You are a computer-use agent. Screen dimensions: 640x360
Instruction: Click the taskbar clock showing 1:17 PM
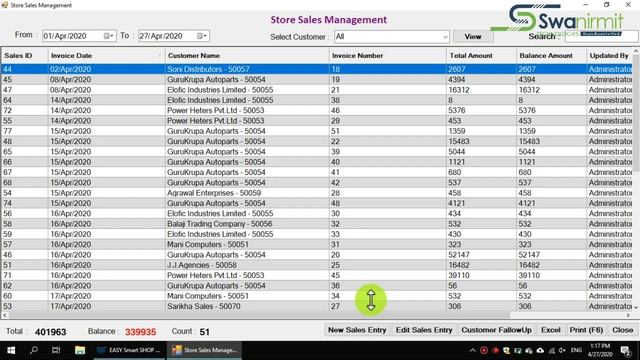pyautogui.click(x=600, y=350)
